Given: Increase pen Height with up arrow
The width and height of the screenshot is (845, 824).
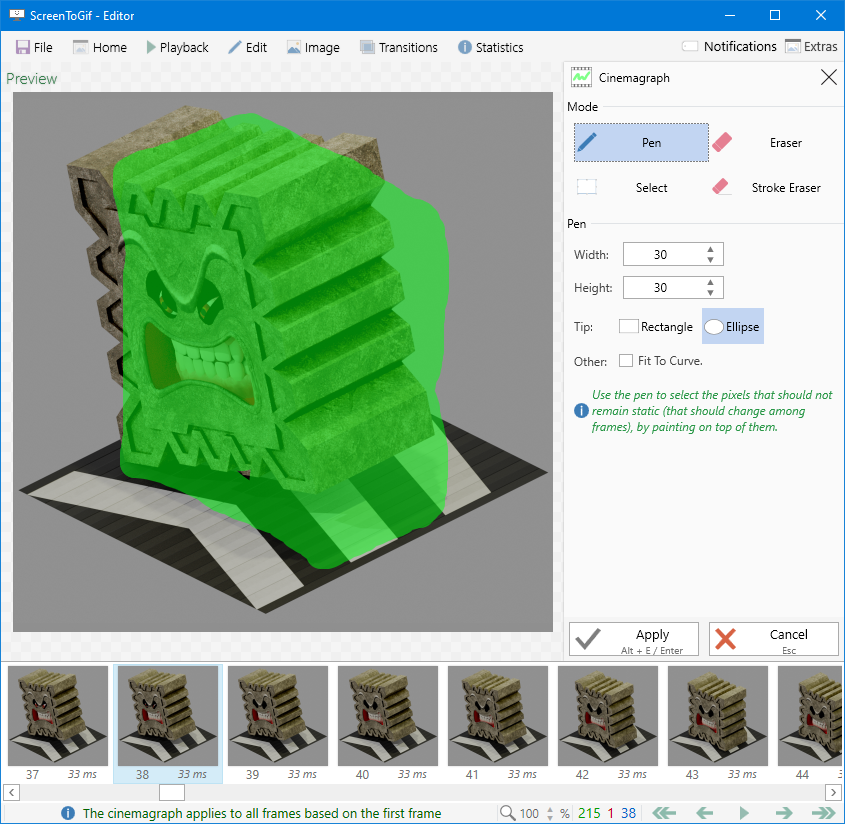Looking at the screenshot, I should point(710,282).
